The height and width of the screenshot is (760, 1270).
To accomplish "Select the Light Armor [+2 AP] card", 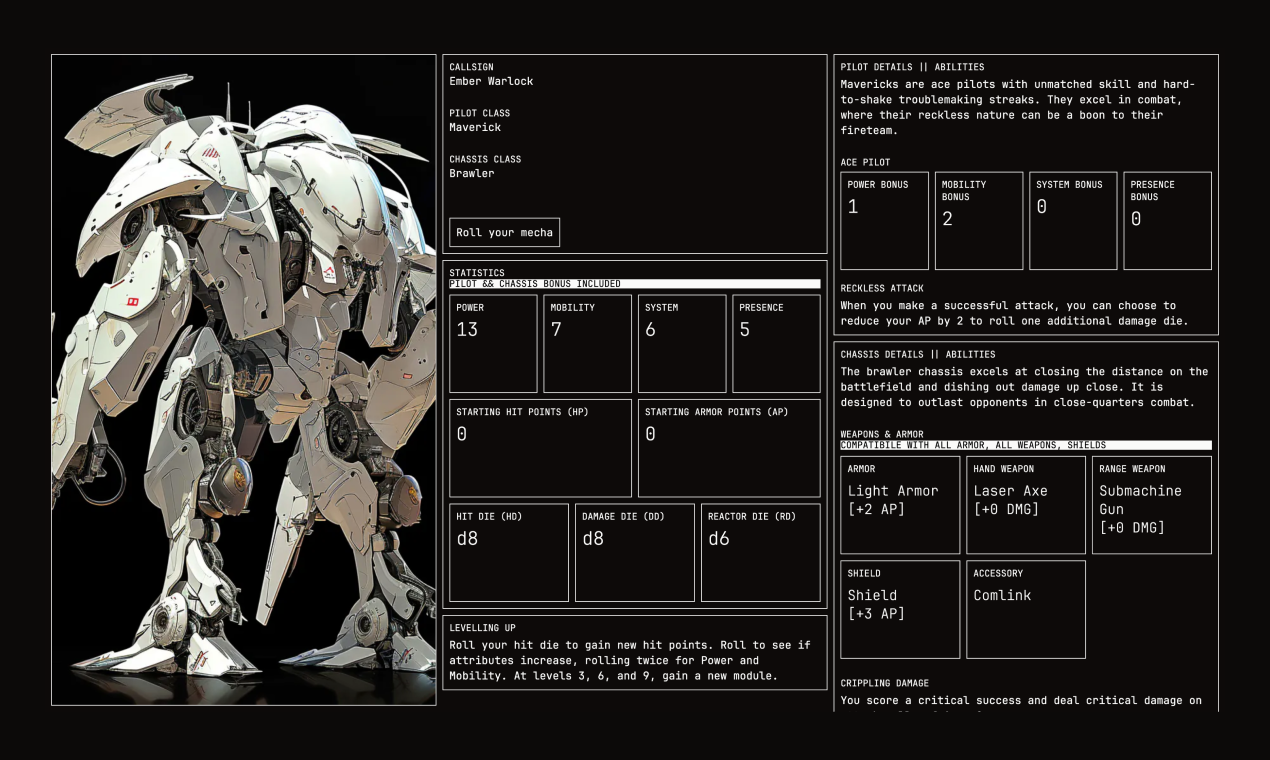I will click(x=900, y=505).
